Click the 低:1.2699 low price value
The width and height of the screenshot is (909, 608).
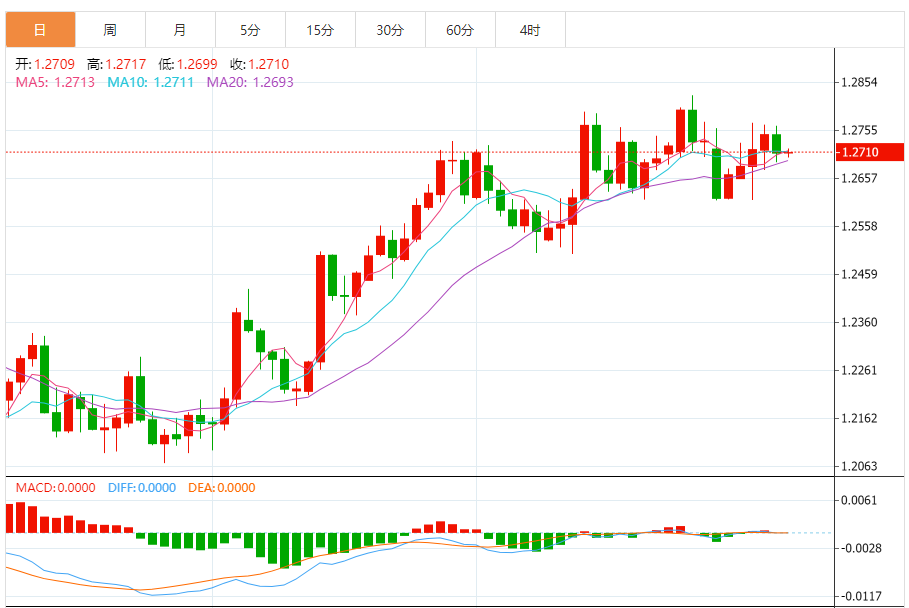188,64
